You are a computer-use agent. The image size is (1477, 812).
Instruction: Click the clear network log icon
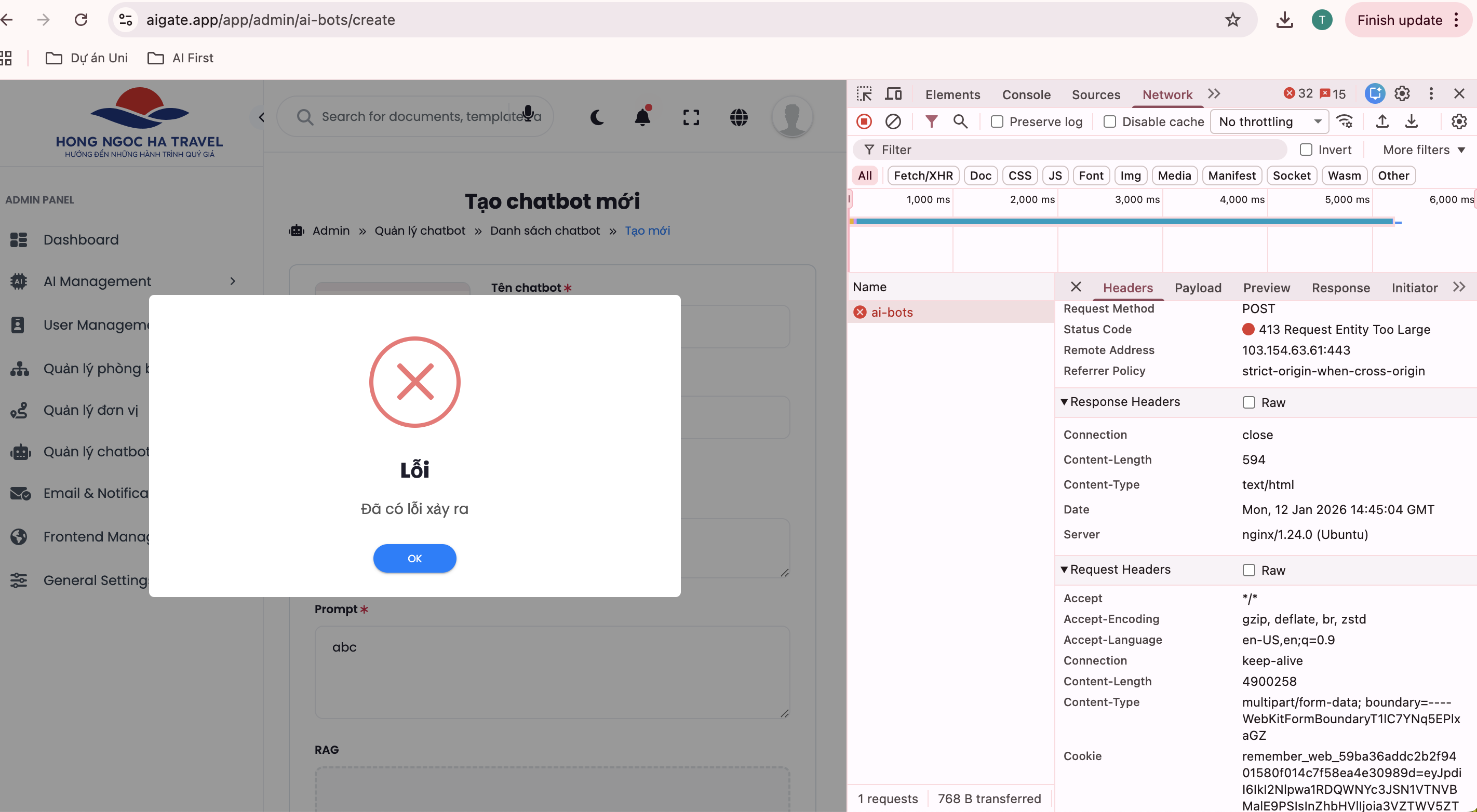point(893,121)
